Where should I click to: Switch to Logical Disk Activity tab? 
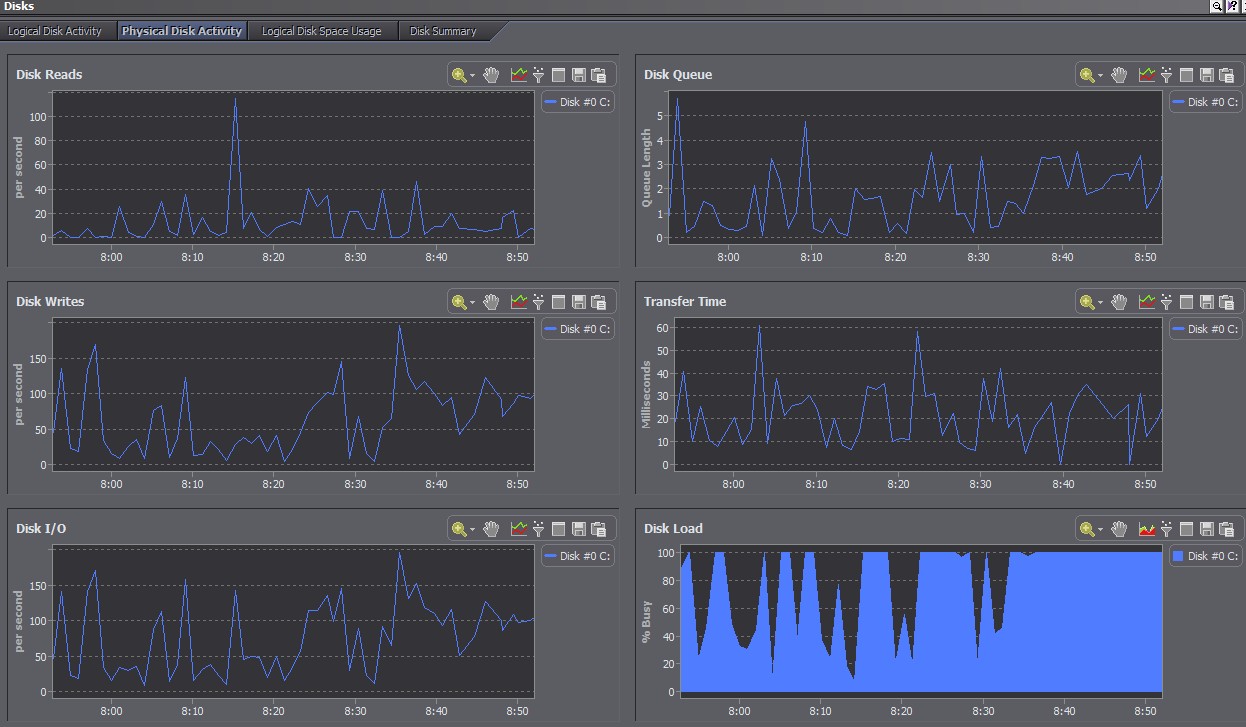tap(55, 31)
